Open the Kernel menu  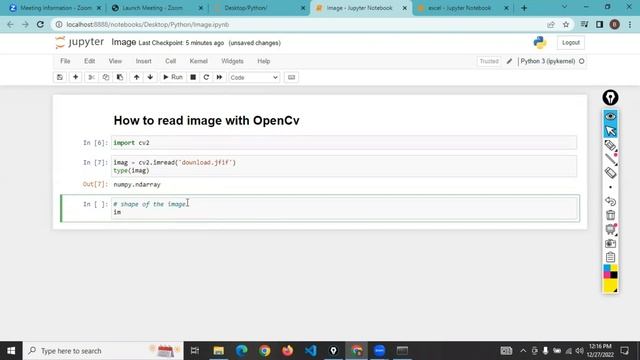pos(198,61)
